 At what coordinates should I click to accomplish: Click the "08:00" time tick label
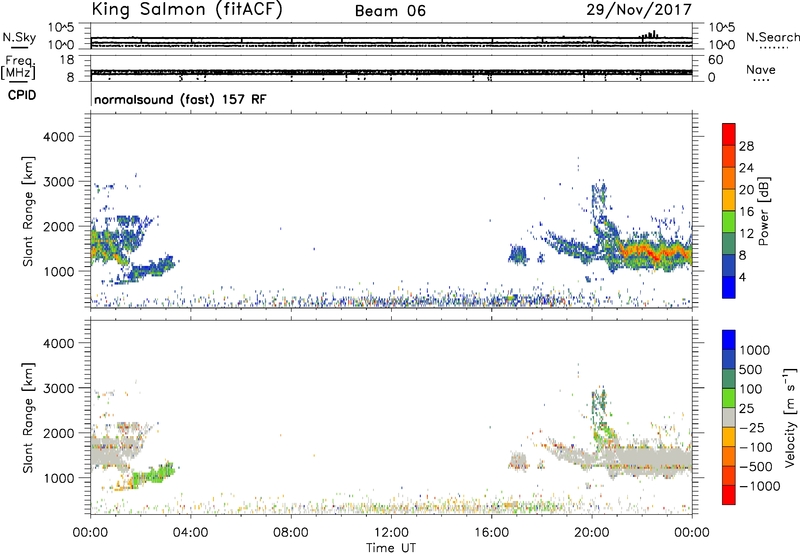coord(291,533)
